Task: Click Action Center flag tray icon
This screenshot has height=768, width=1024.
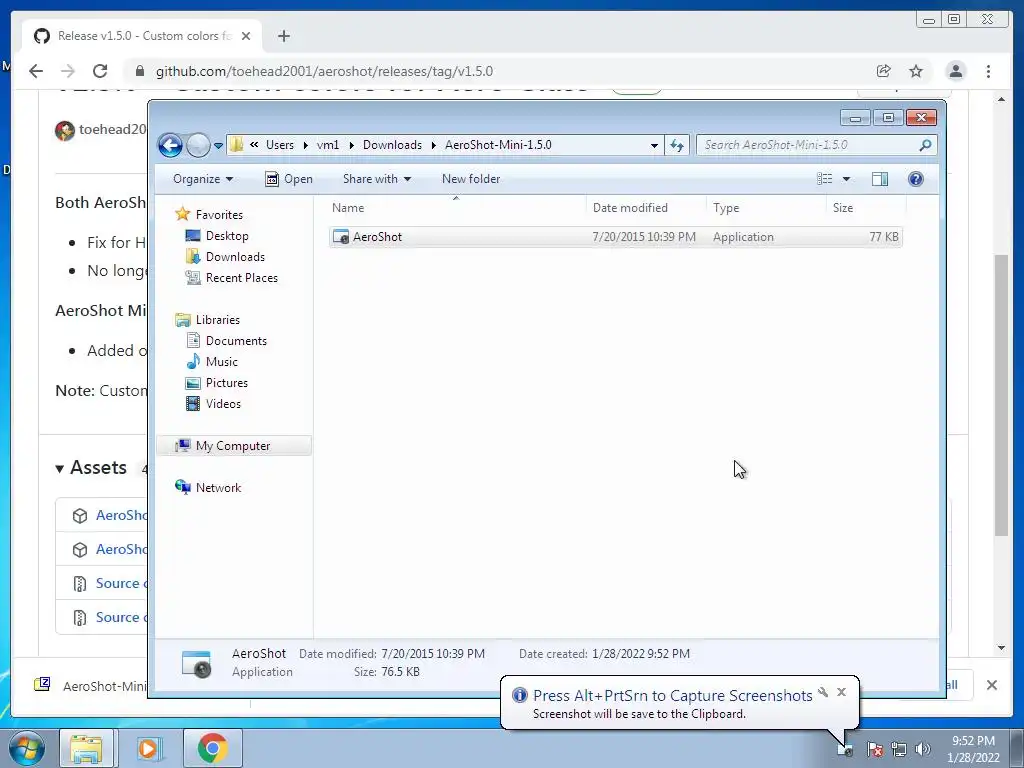Action: (x=874, y=749)
